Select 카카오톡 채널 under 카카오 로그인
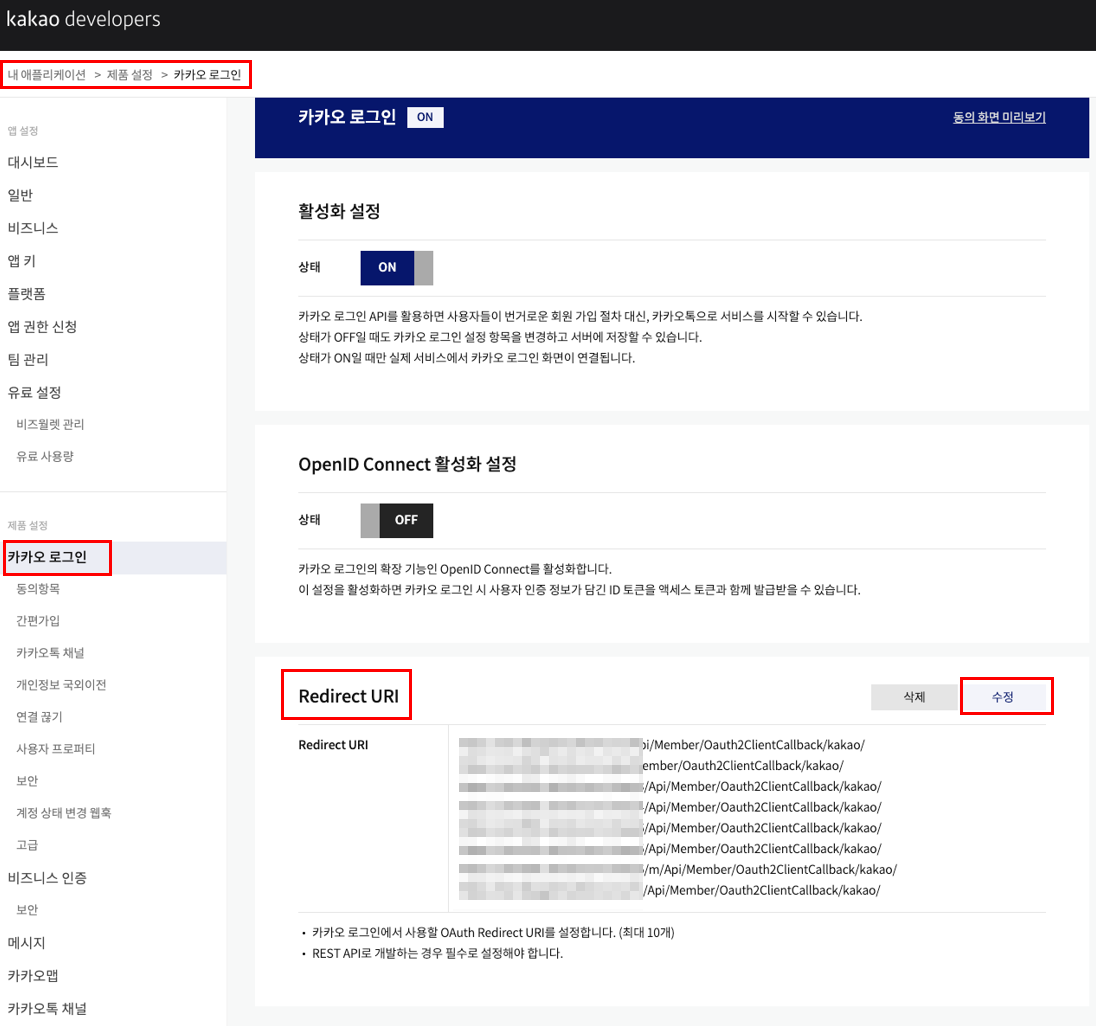 [50, 653]
